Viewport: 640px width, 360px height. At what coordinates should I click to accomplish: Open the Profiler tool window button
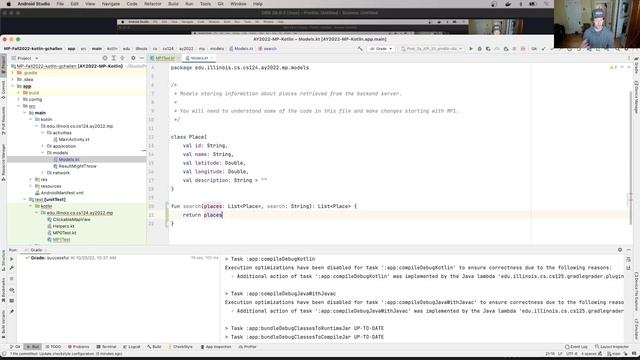[x=247, y=347]
